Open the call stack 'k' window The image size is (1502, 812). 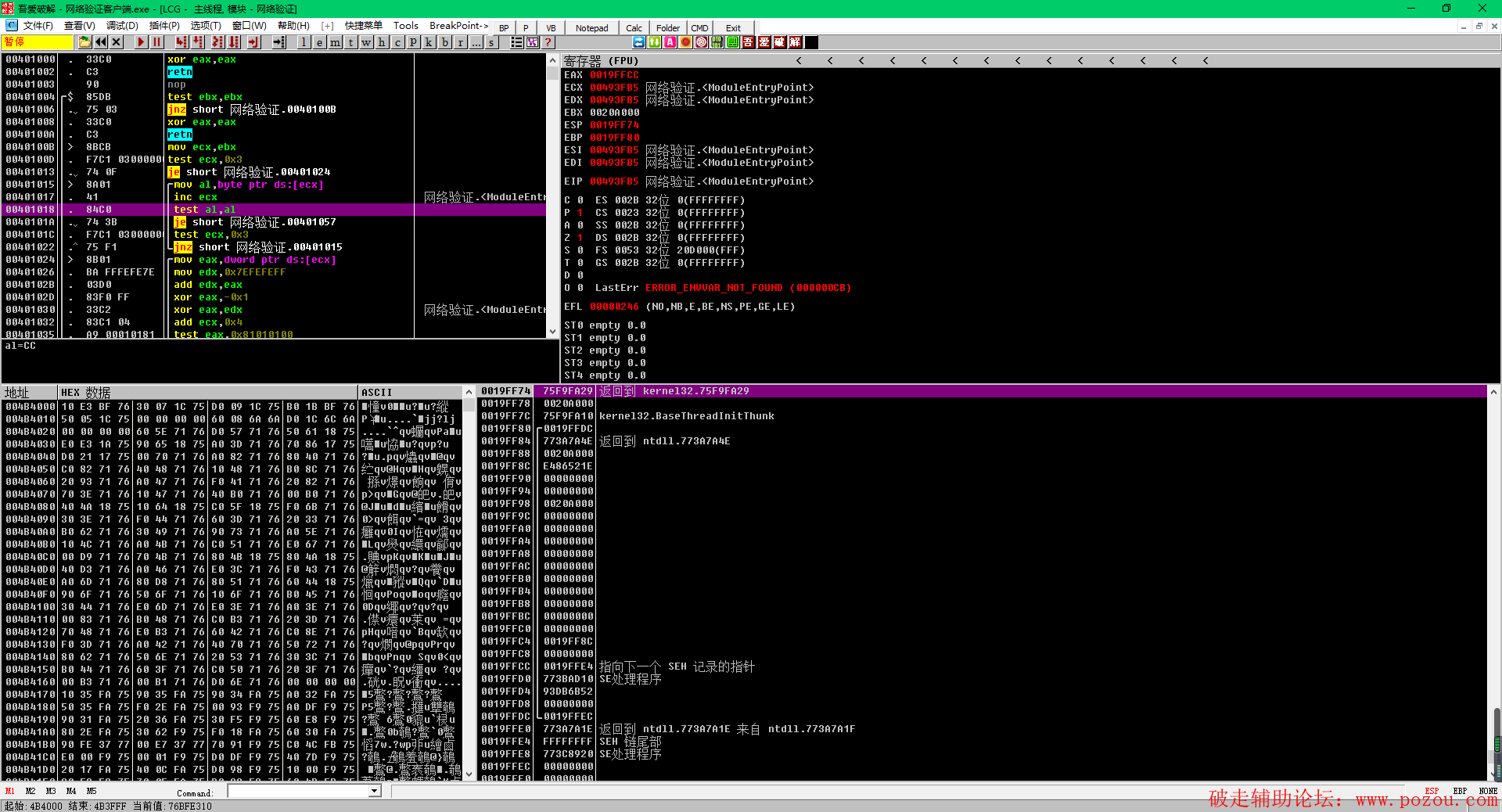point(429,42)
